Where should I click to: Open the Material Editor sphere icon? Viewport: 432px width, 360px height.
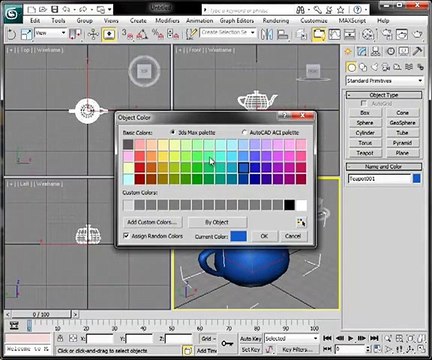368,34
